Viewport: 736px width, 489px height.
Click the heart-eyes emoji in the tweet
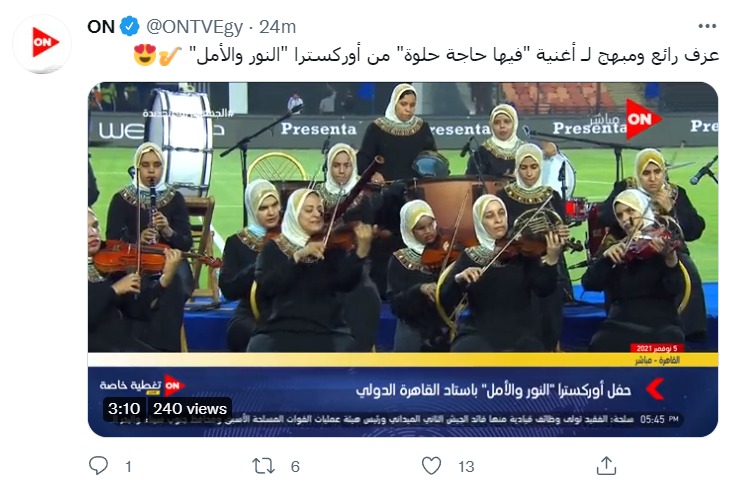tap(145, 55)
